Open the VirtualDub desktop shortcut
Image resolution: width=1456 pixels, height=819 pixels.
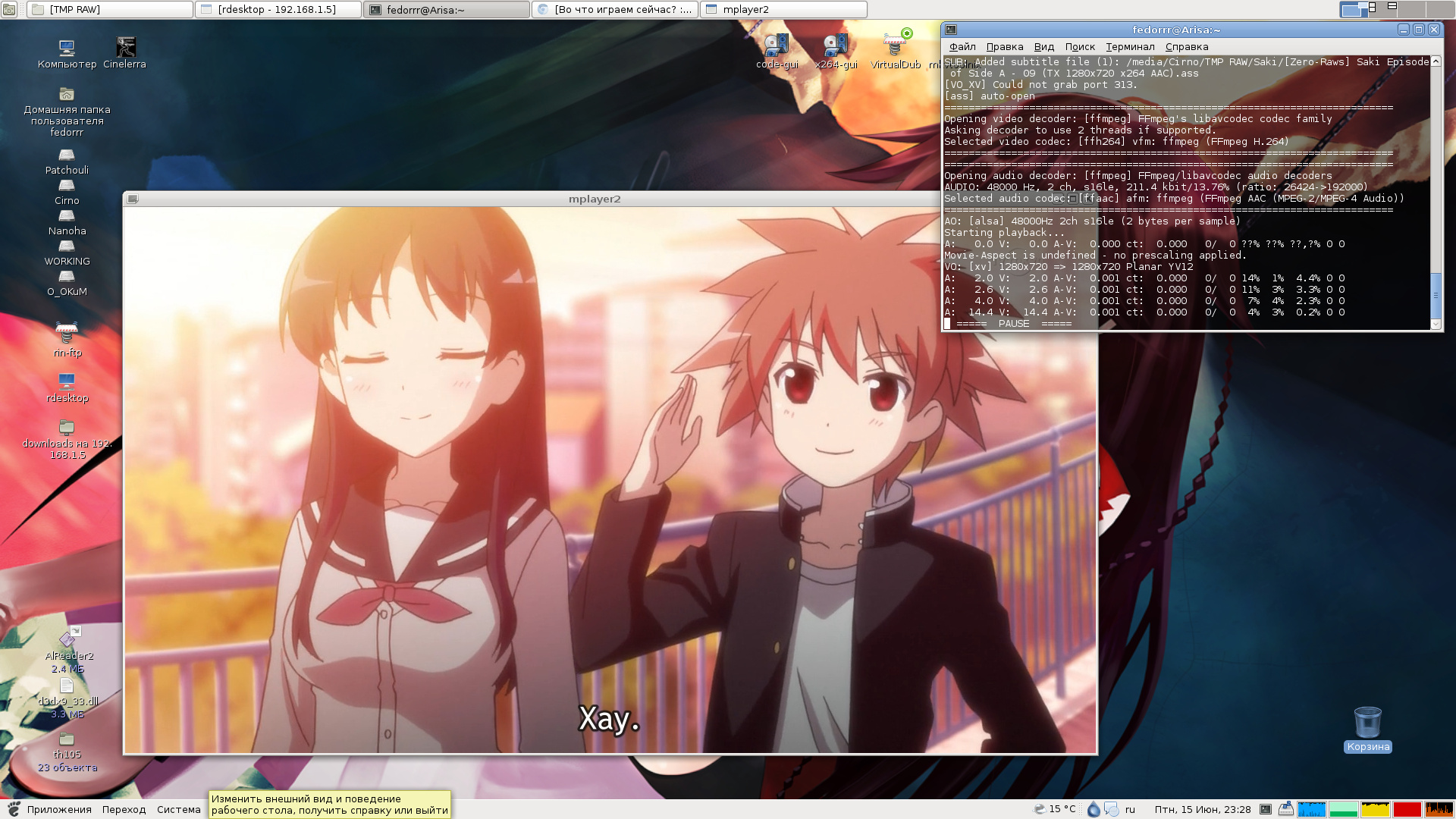tap(895, 48)
